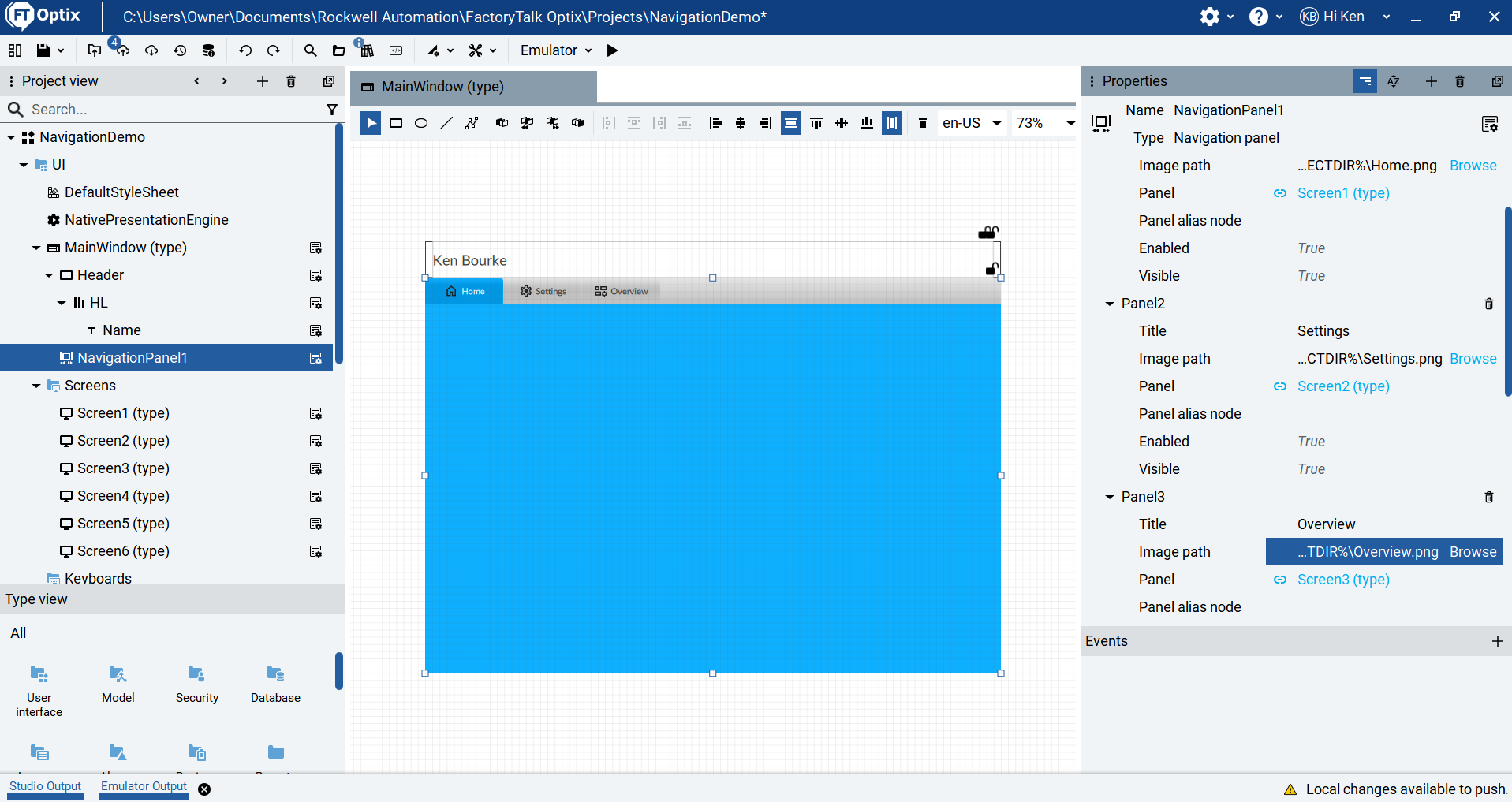
Task: Toggle the categorized properties view button
Action: coord(1365,81)
